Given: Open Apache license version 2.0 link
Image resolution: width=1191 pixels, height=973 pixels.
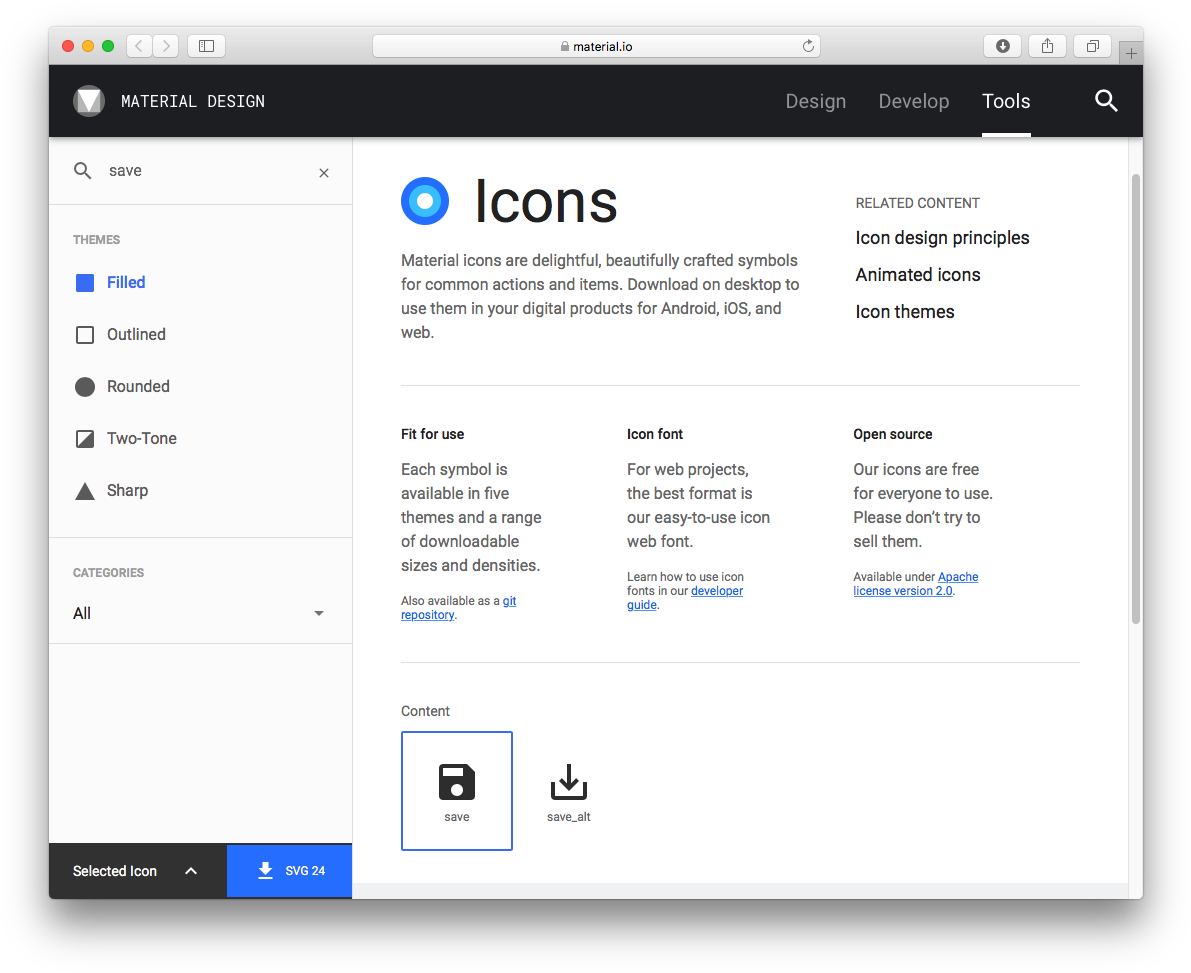Looking at the screenshot, I should point(915,584).
